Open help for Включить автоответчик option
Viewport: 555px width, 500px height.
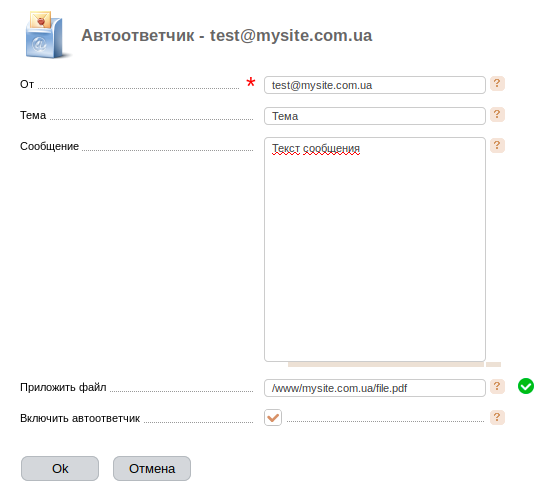pyautogui.click(x=497, y=418)
